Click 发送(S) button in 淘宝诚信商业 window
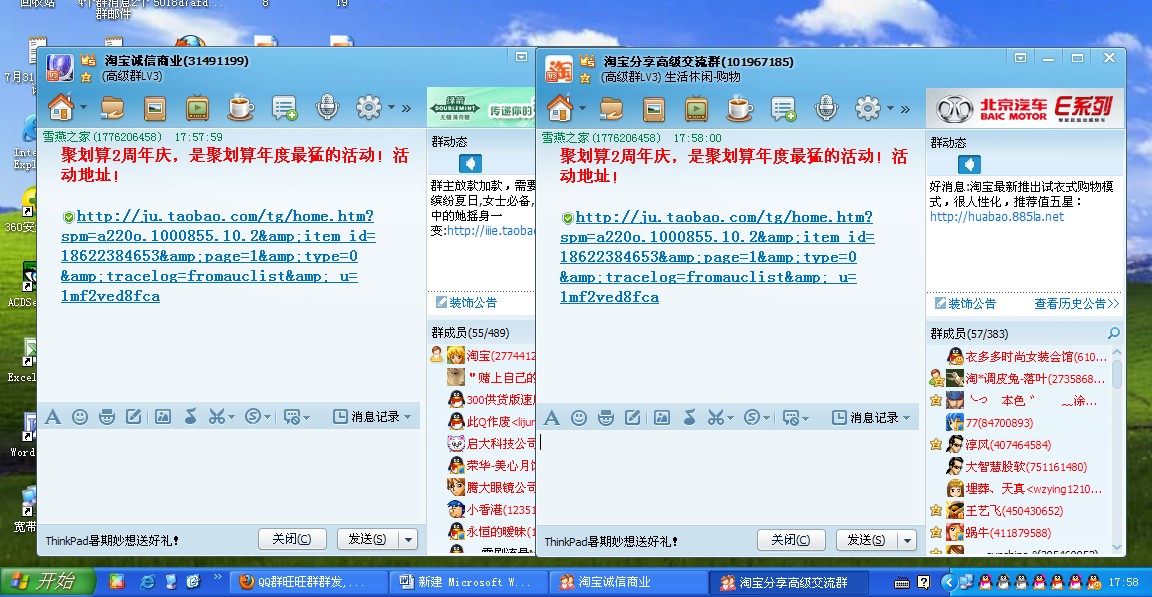 (368, 539)
